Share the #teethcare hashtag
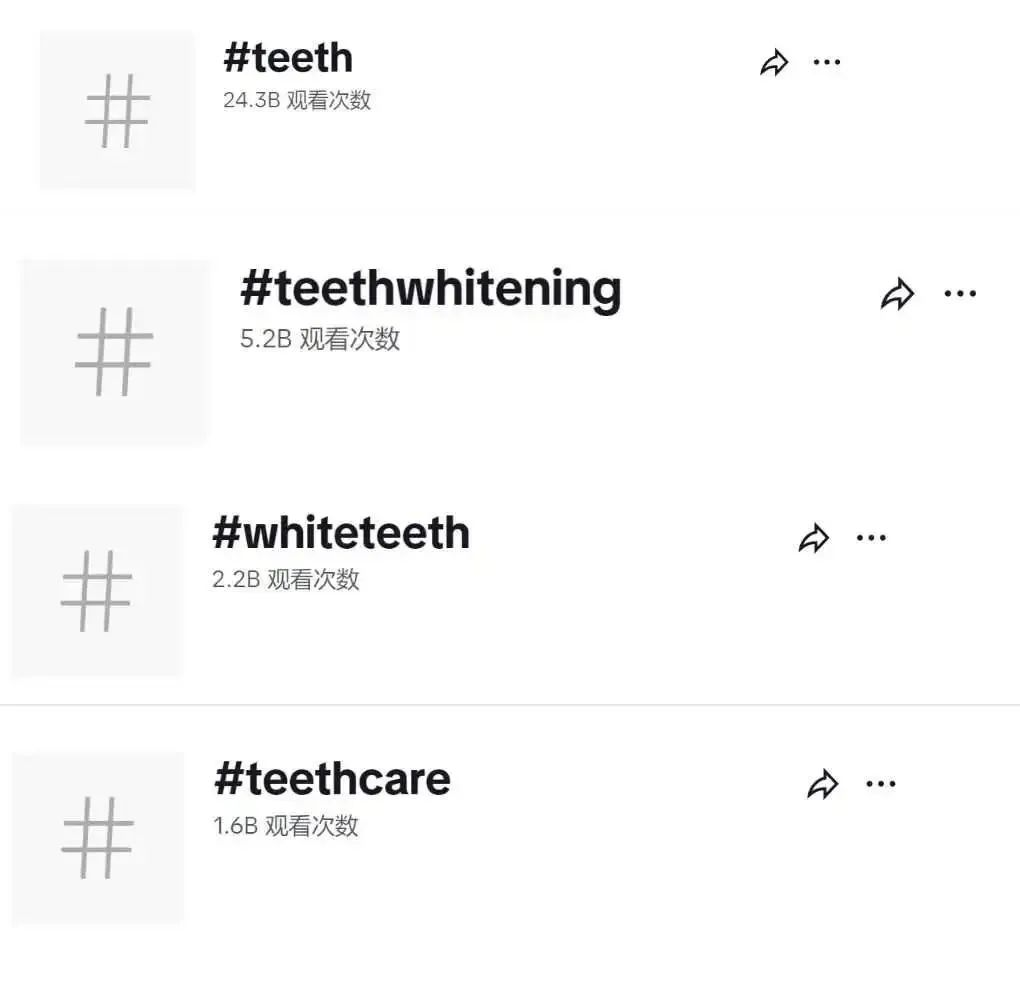 822,785
